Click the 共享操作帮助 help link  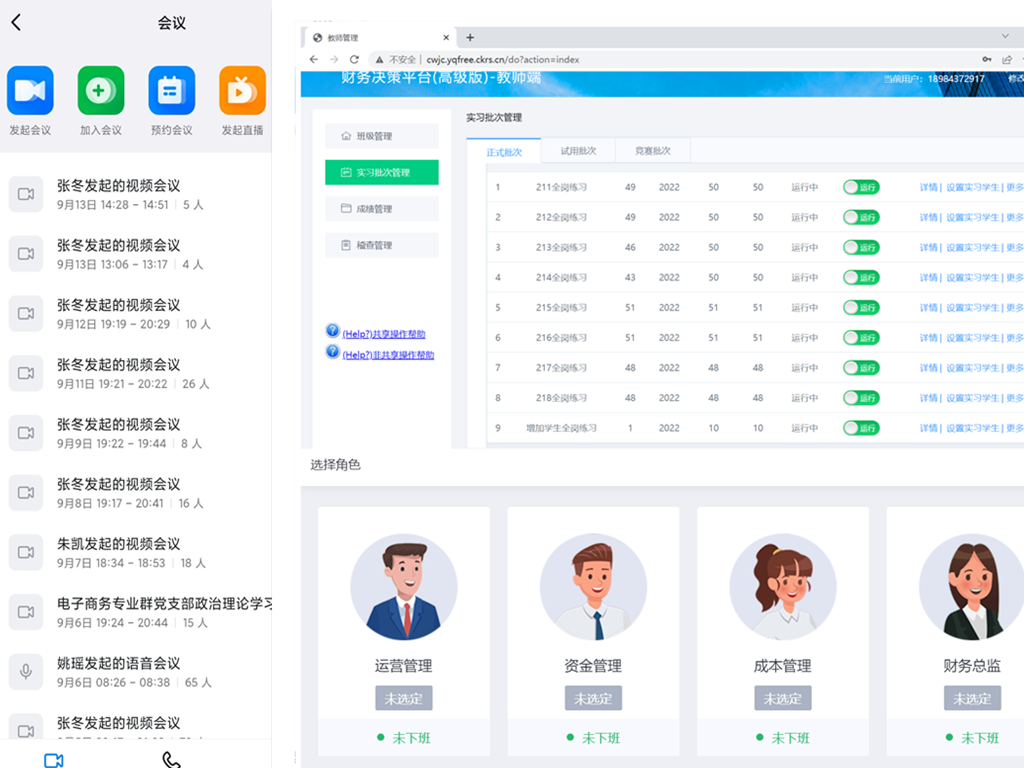(383, 334)
